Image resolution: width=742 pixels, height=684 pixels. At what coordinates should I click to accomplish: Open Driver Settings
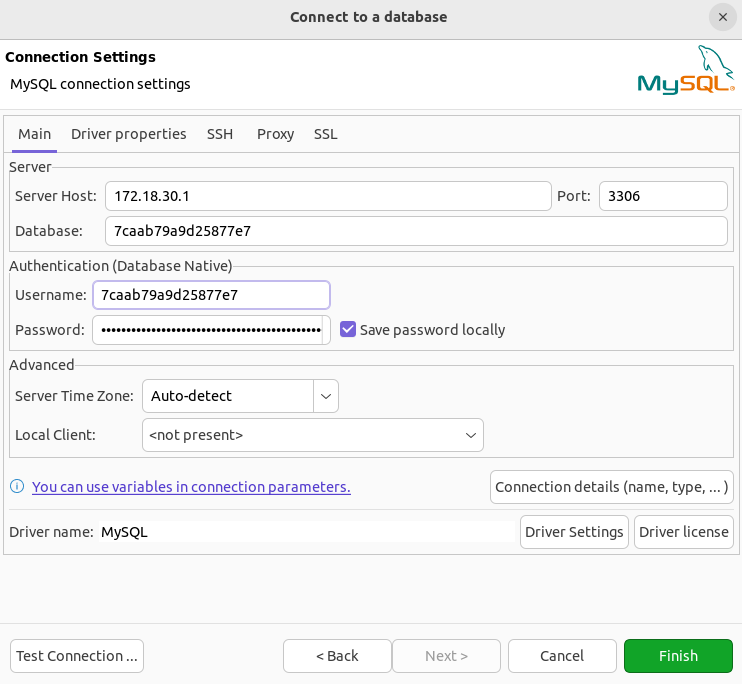[x=574, y=532]
